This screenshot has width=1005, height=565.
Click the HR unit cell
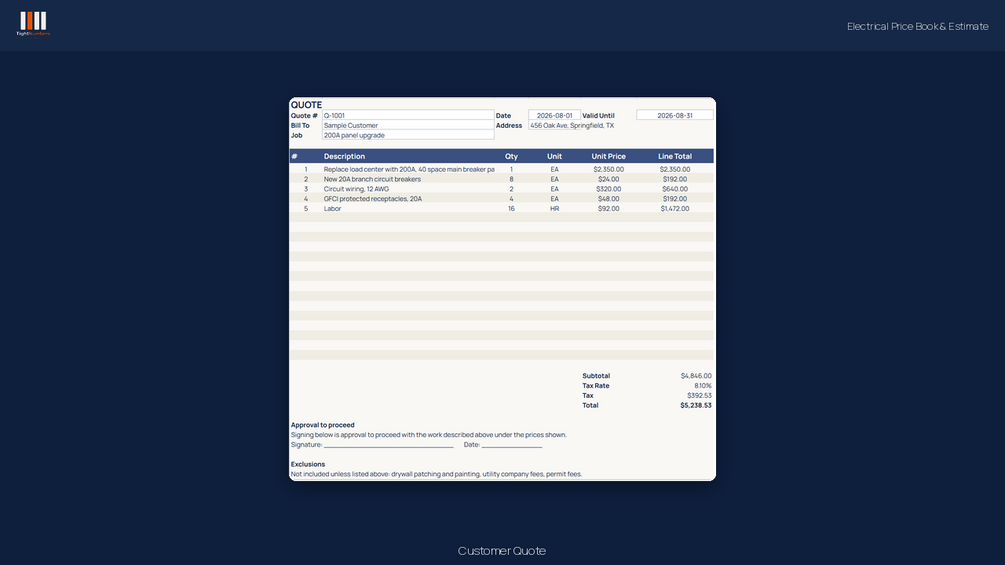[x=554, y=208]
